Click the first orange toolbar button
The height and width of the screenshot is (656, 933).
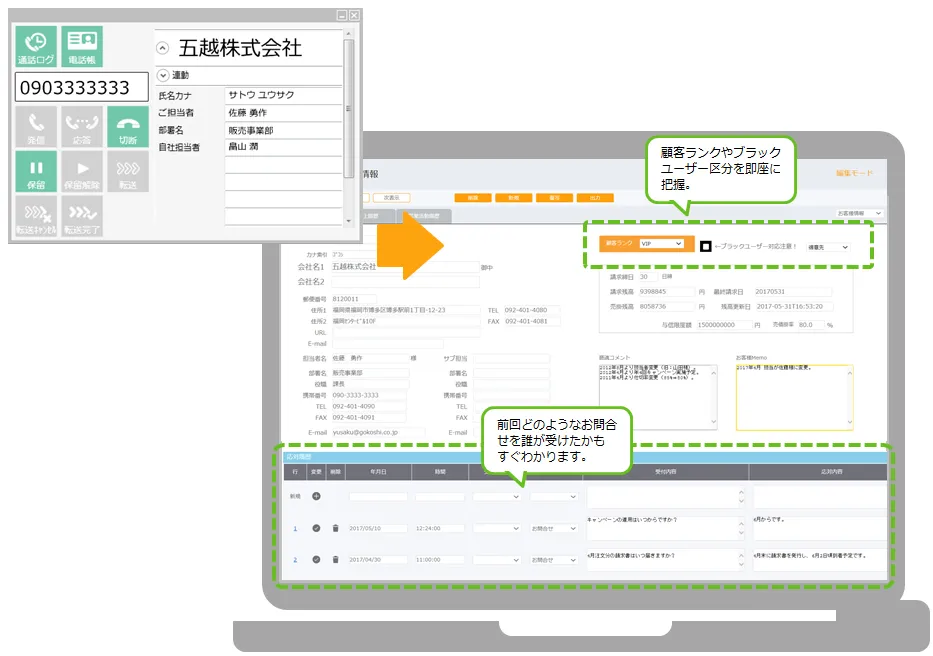point(473,198)
